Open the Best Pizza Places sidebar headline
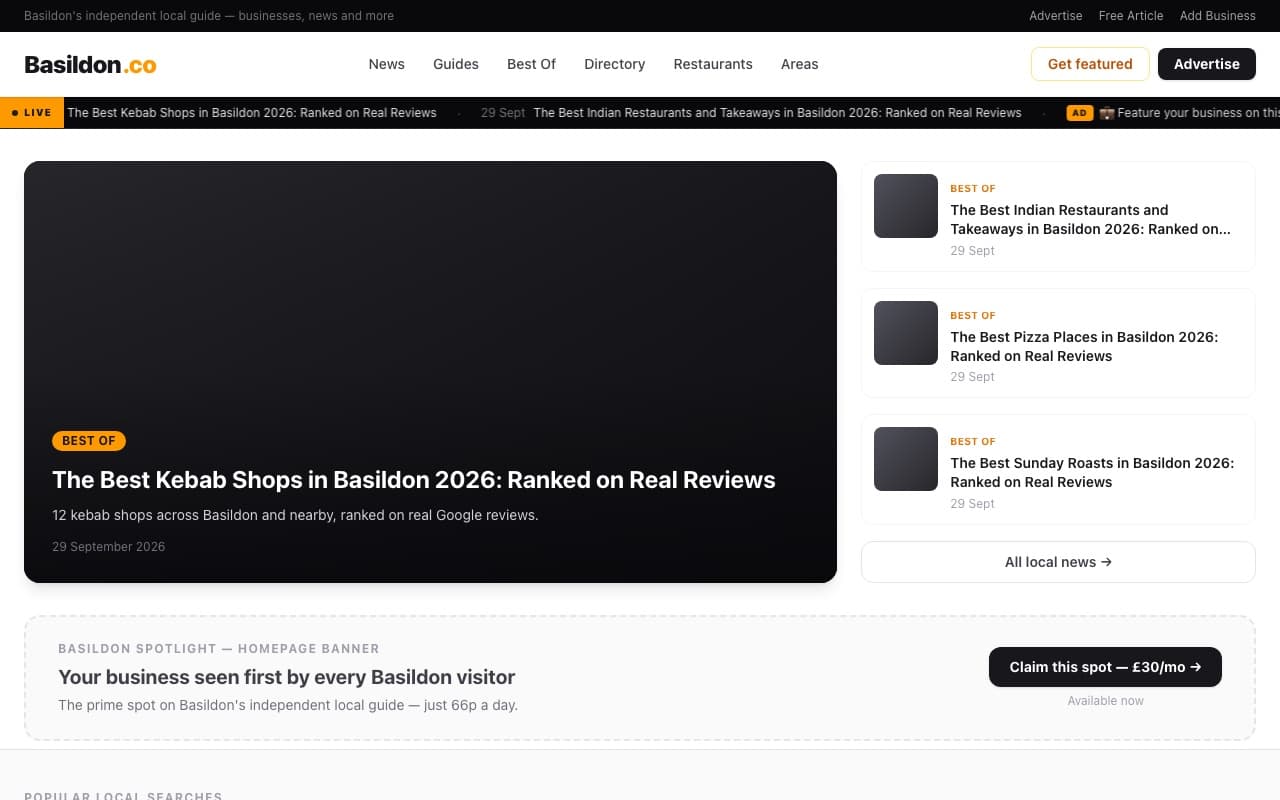This screenshot has height=800, width=1280. [1084, 346]
